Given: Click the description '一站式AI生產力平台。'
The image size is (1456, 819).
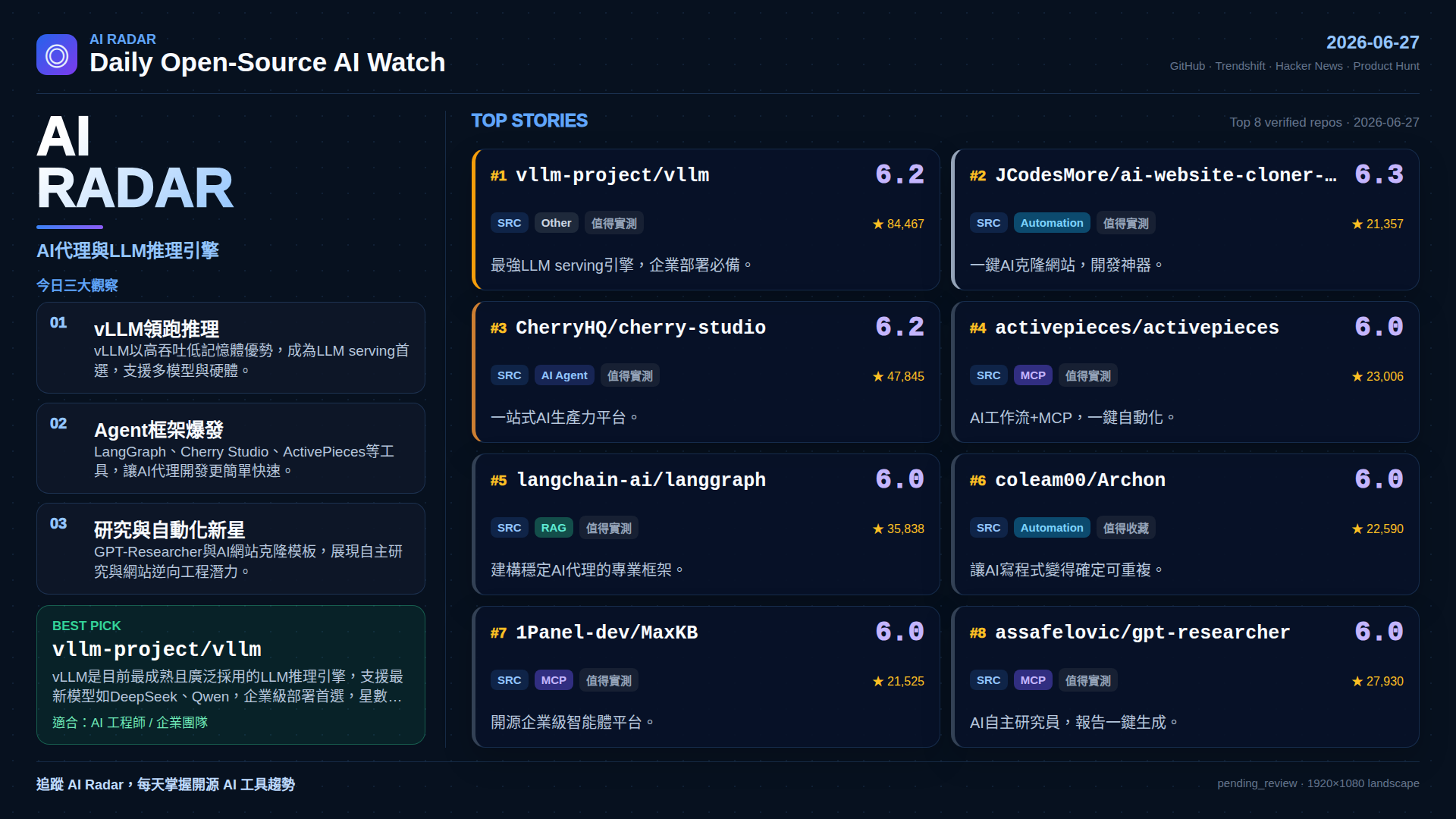Looking at the screenshot, I should [x=565, y=418].
